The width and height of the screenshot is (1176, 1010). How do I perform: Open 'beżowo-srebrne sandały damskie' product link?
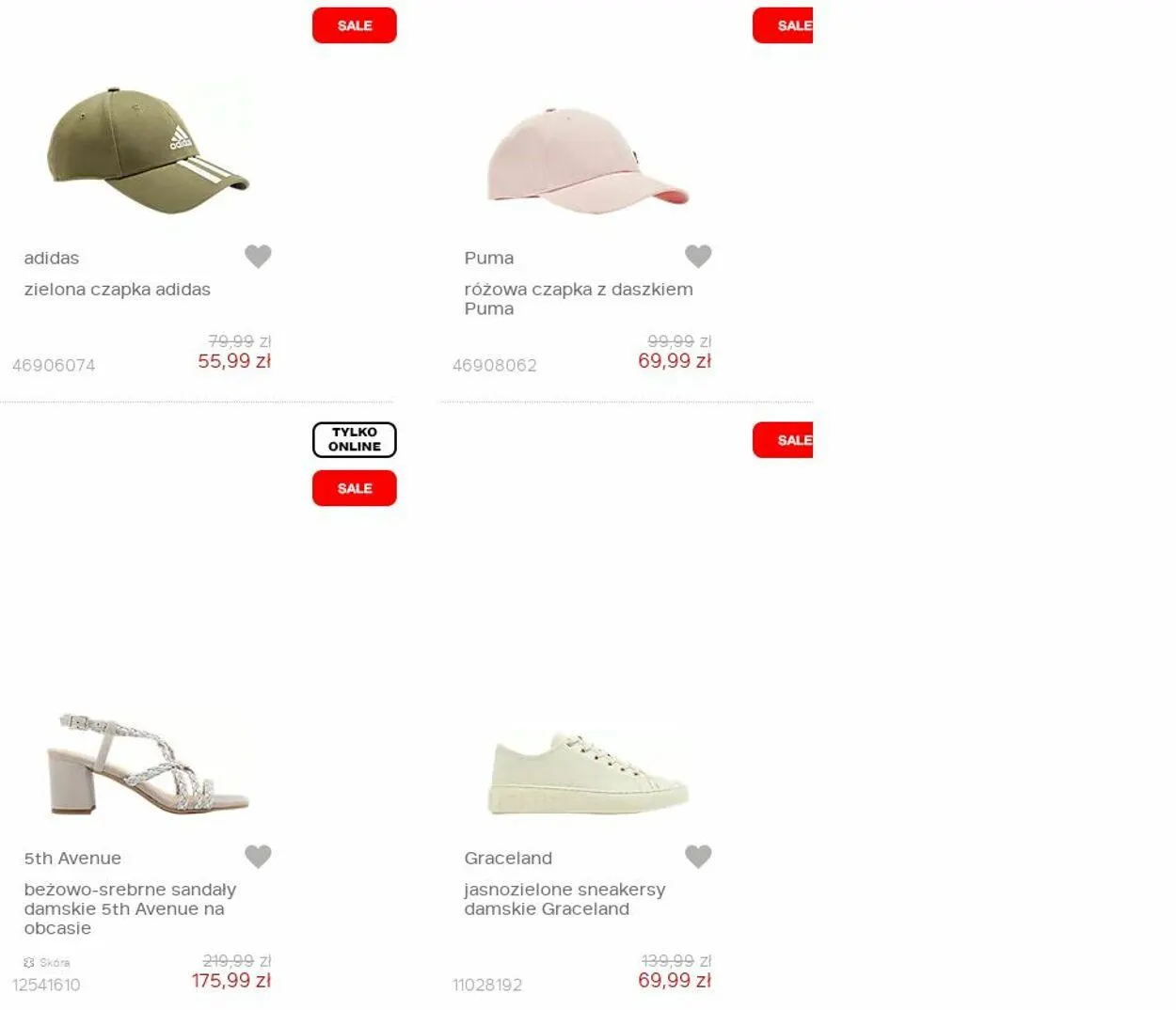coord(130,908)
